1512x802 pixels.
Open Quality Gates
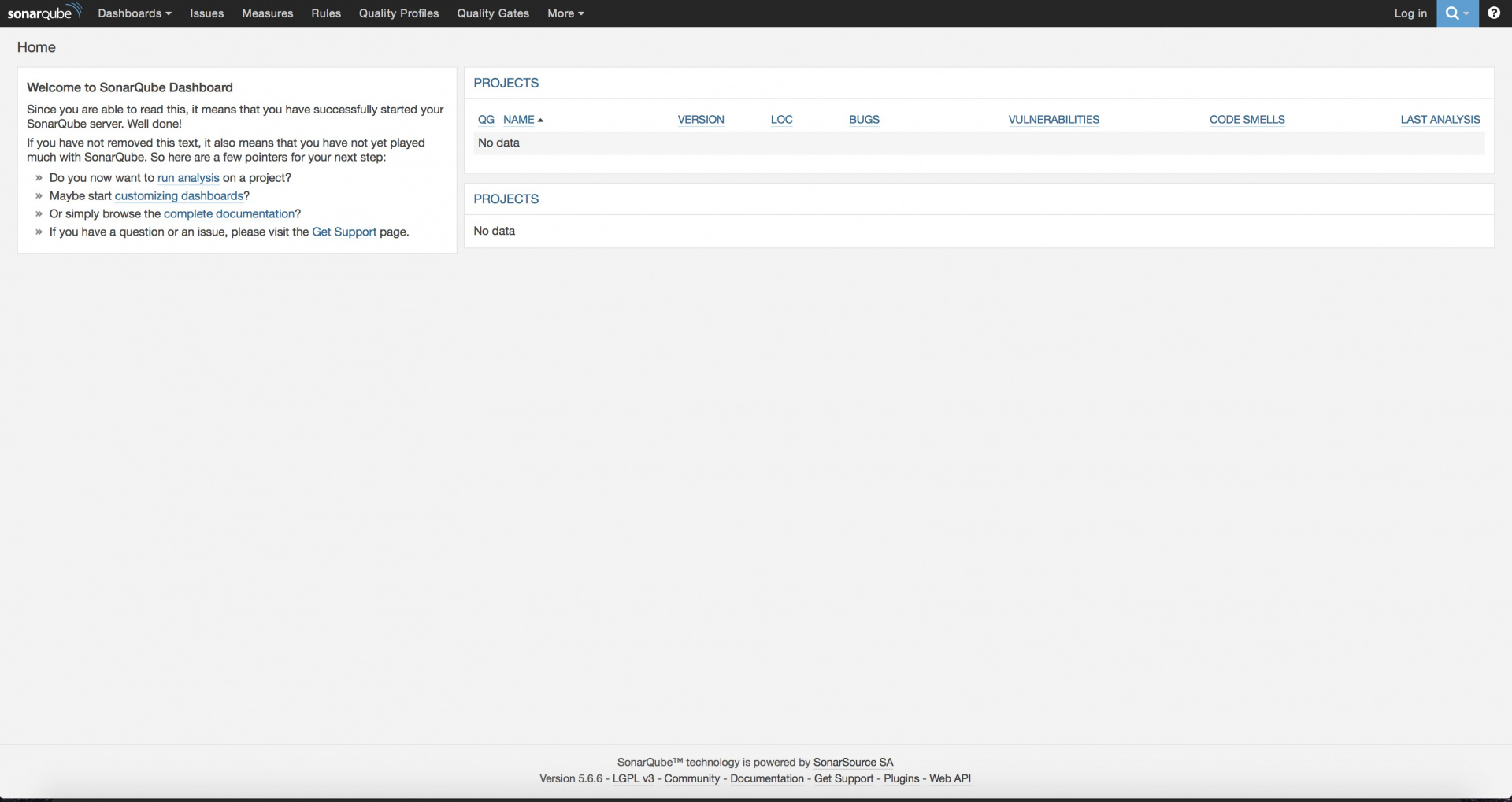pyautogui.click(x=493, y=13)
